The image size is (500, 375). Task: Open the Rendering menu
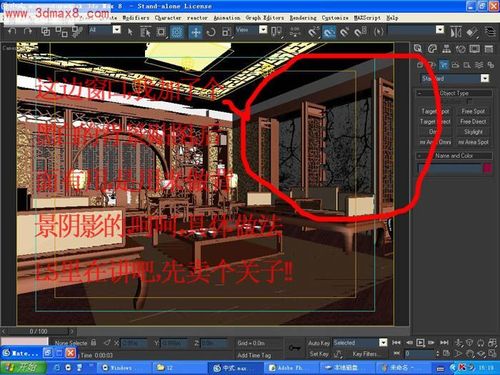[303, 18]
